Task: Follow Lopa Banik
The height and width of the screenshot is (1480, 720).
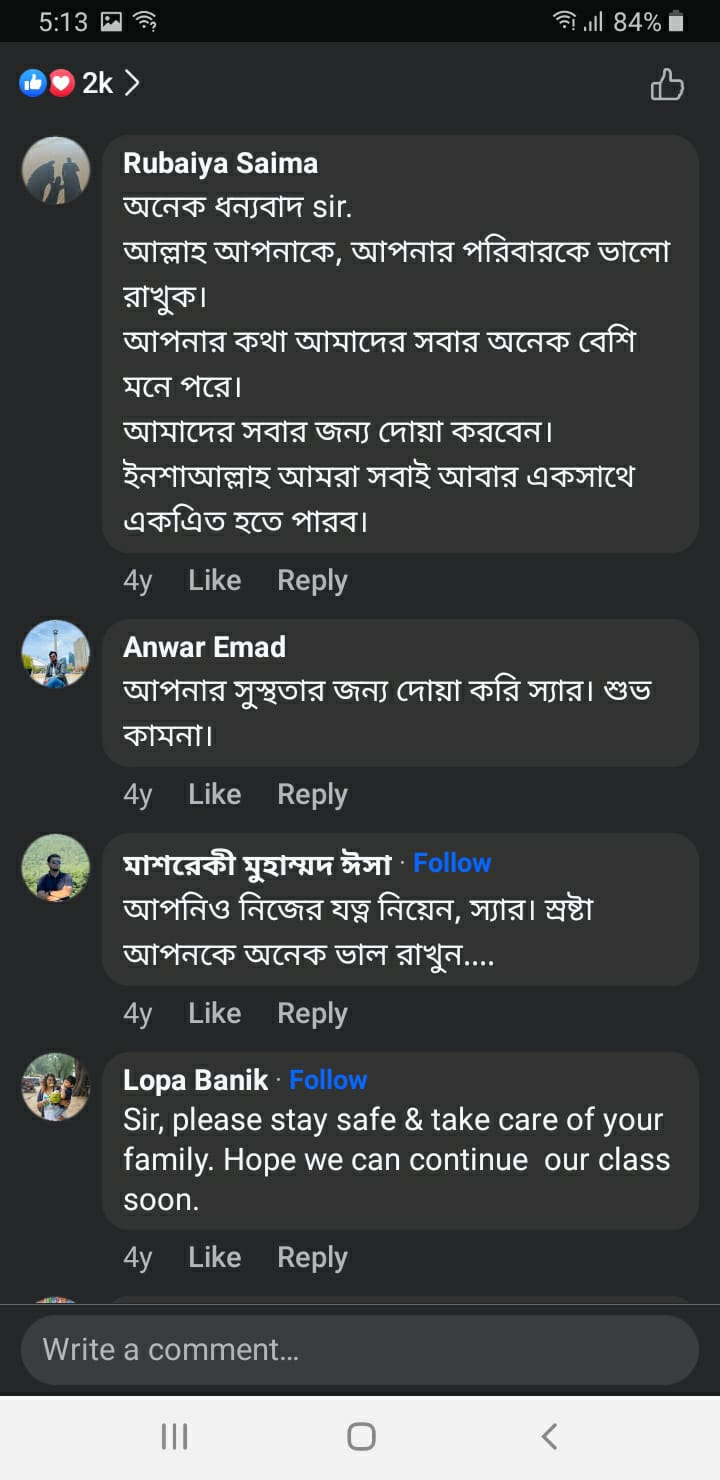Action: point(328,1080)
